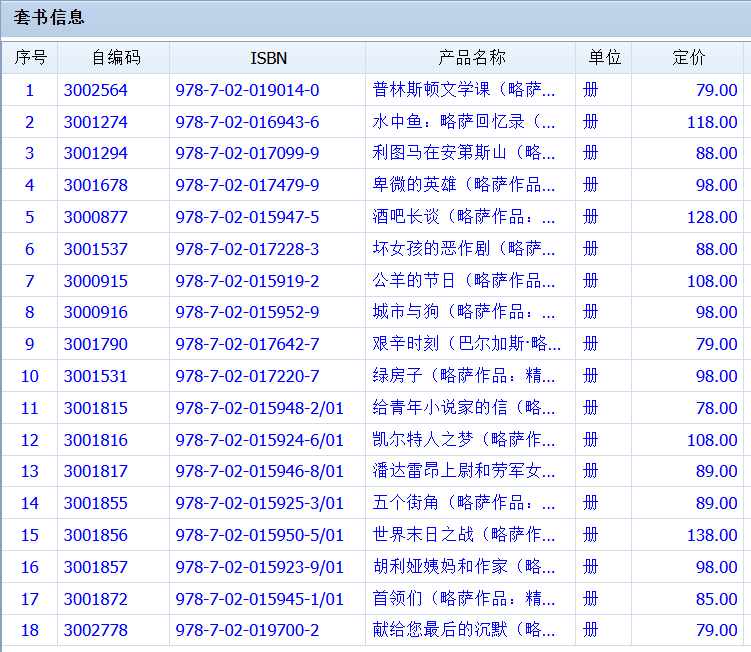751x652 pixels.
Task: Select the 138.00 price cell
Action: pyautogui.click(x=712, y=535)
